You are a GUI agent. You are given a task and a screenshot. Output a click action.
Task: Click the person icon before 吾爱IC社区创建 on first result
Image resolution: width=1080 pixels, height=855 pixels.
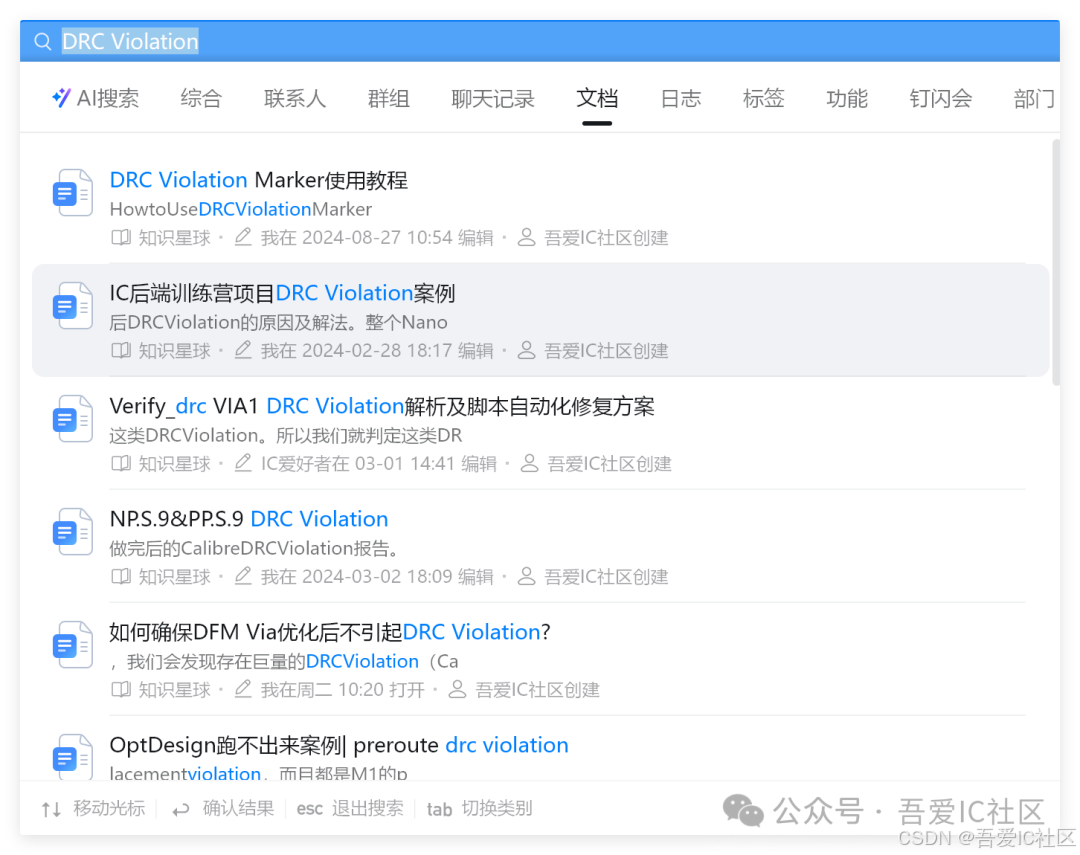point(527,237)
